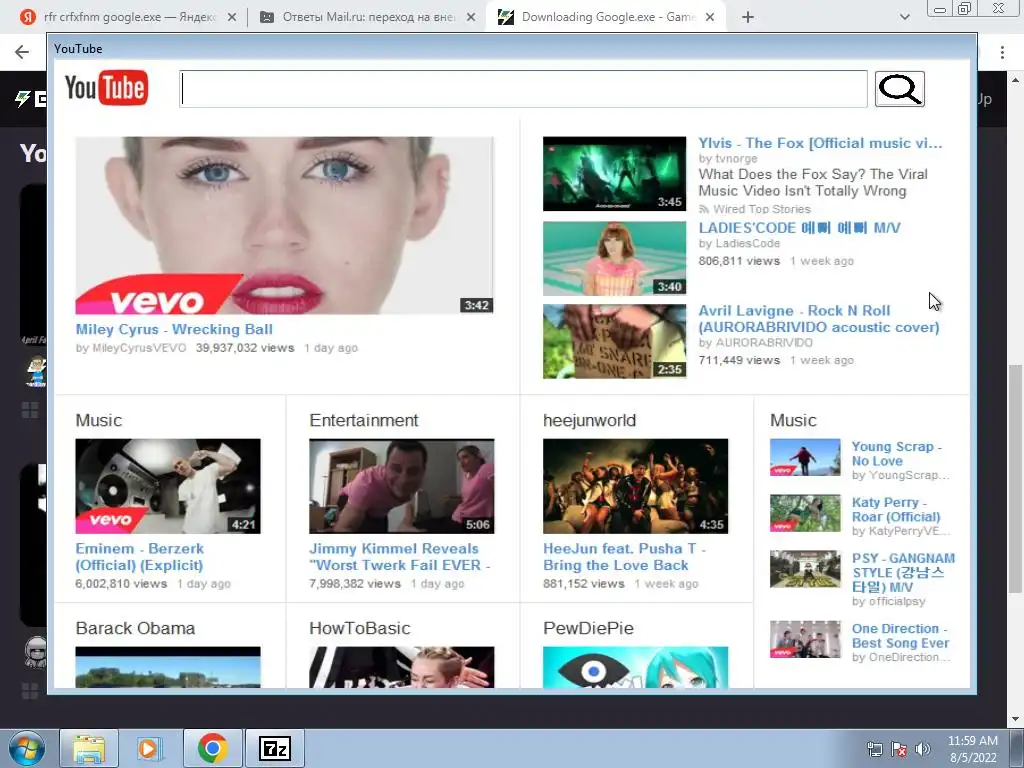
Task: Select the heejunworld channel heading
Action: 589,421
